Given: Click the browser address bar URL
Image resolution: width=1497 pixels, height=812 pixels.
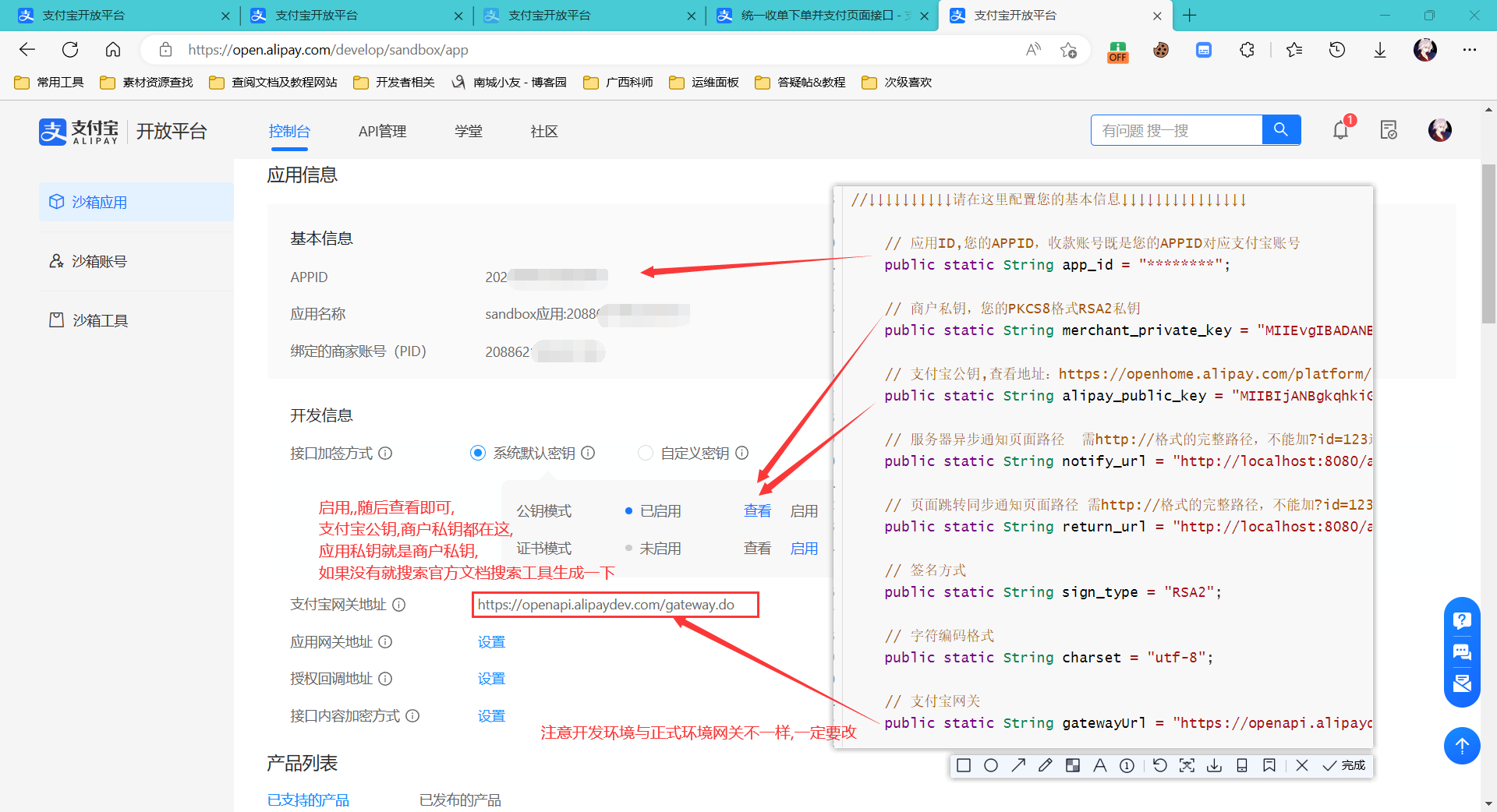Looking at the screenshot, I should pyautogui.click(x=328, y=50).
